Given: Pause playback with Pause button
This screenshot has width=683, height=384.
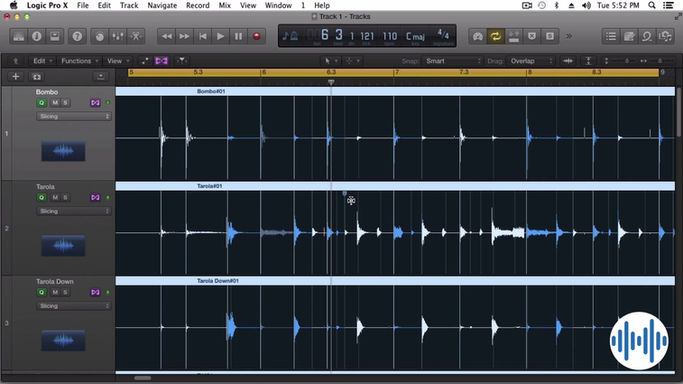Looking at the screenshot, I should coord(238,36).
